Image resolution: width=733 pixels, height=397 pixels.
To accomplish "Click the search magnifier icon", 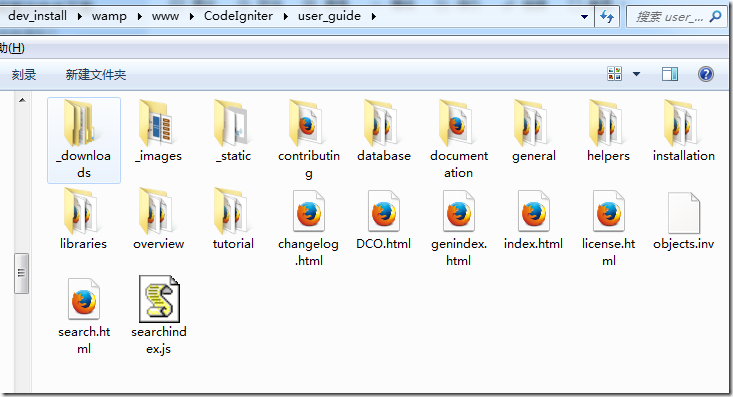I will tap(715, 17).
